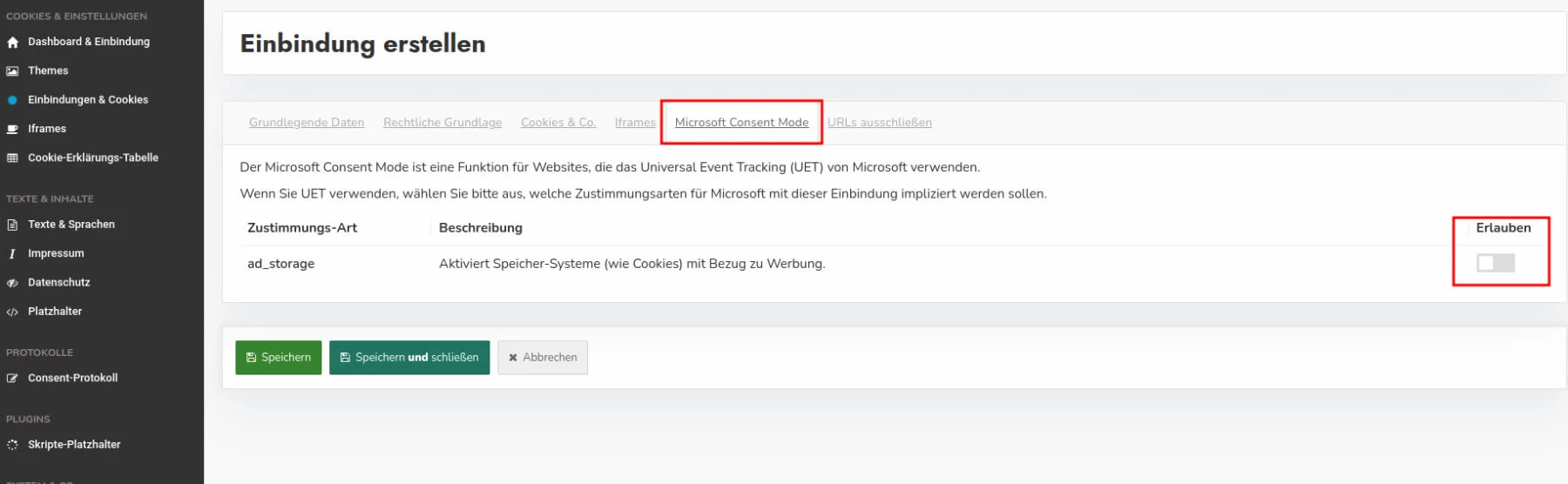
Task: Open Impressum in the sidebar
Action: pos(56,253)
